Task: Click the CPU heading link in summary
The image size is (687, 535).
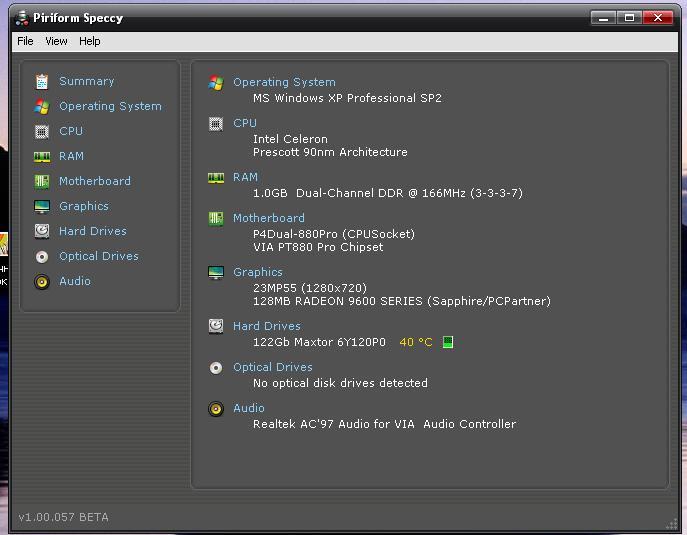Action: point(244,124)
